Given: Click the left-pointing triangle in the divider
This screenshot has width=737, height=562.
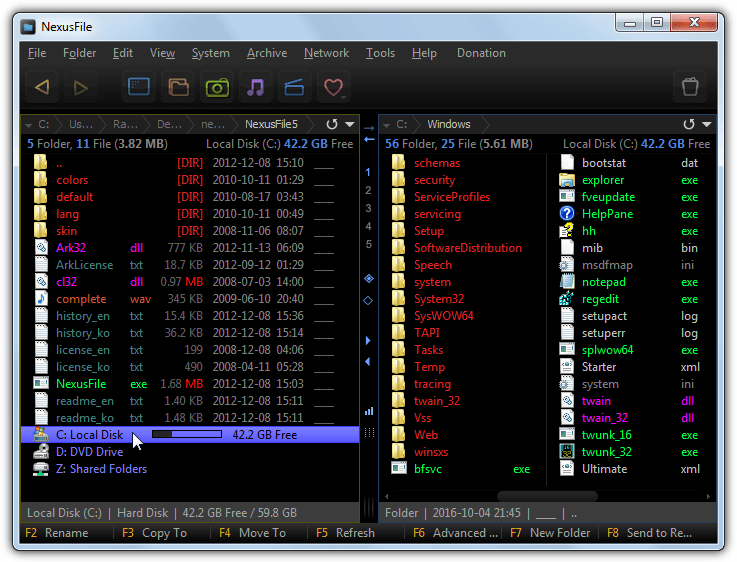Looking at the screenshot, I should click(368, 361).
